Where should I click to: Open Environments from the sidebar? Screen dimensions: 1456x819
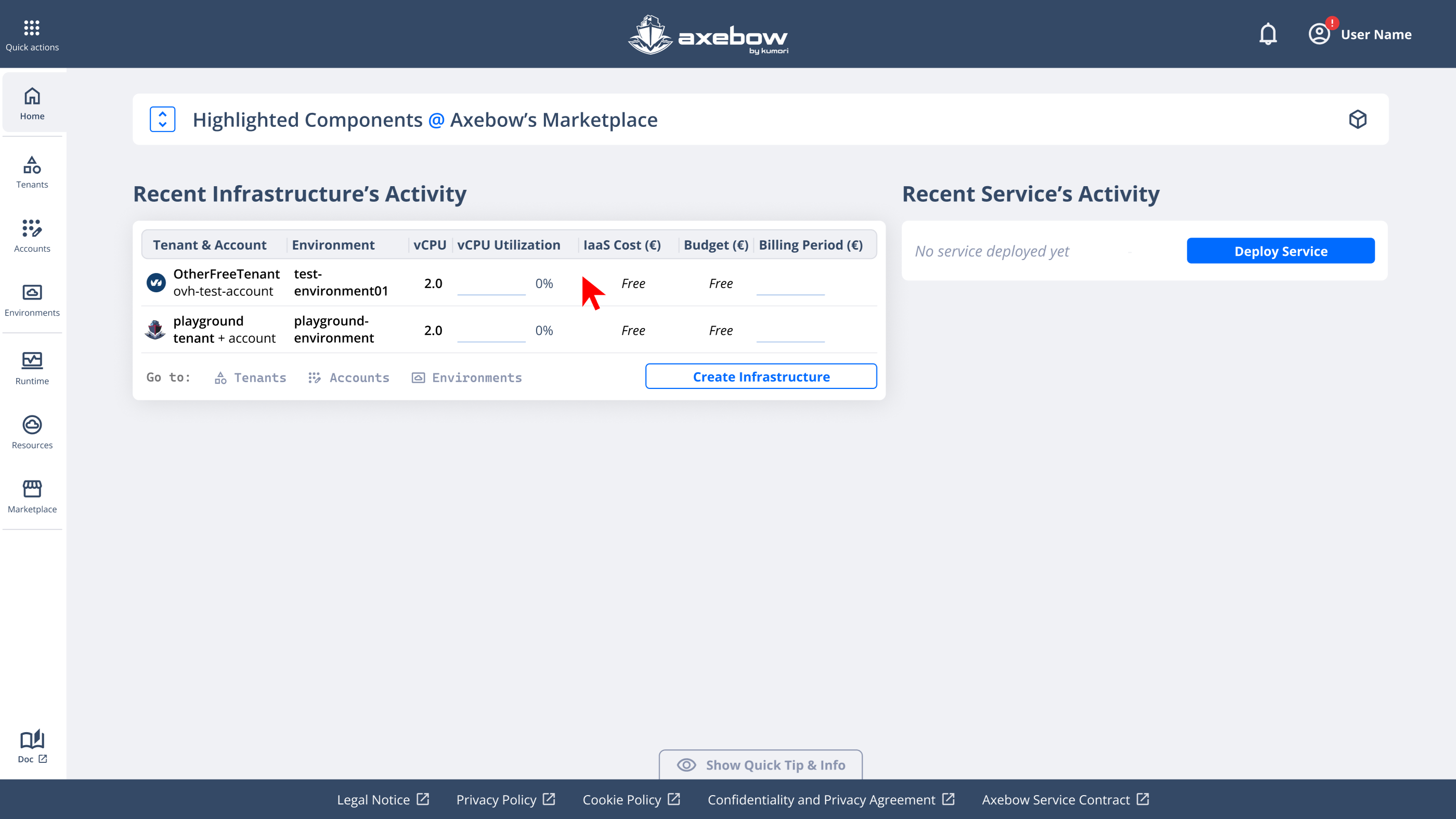tap(32, 300)
